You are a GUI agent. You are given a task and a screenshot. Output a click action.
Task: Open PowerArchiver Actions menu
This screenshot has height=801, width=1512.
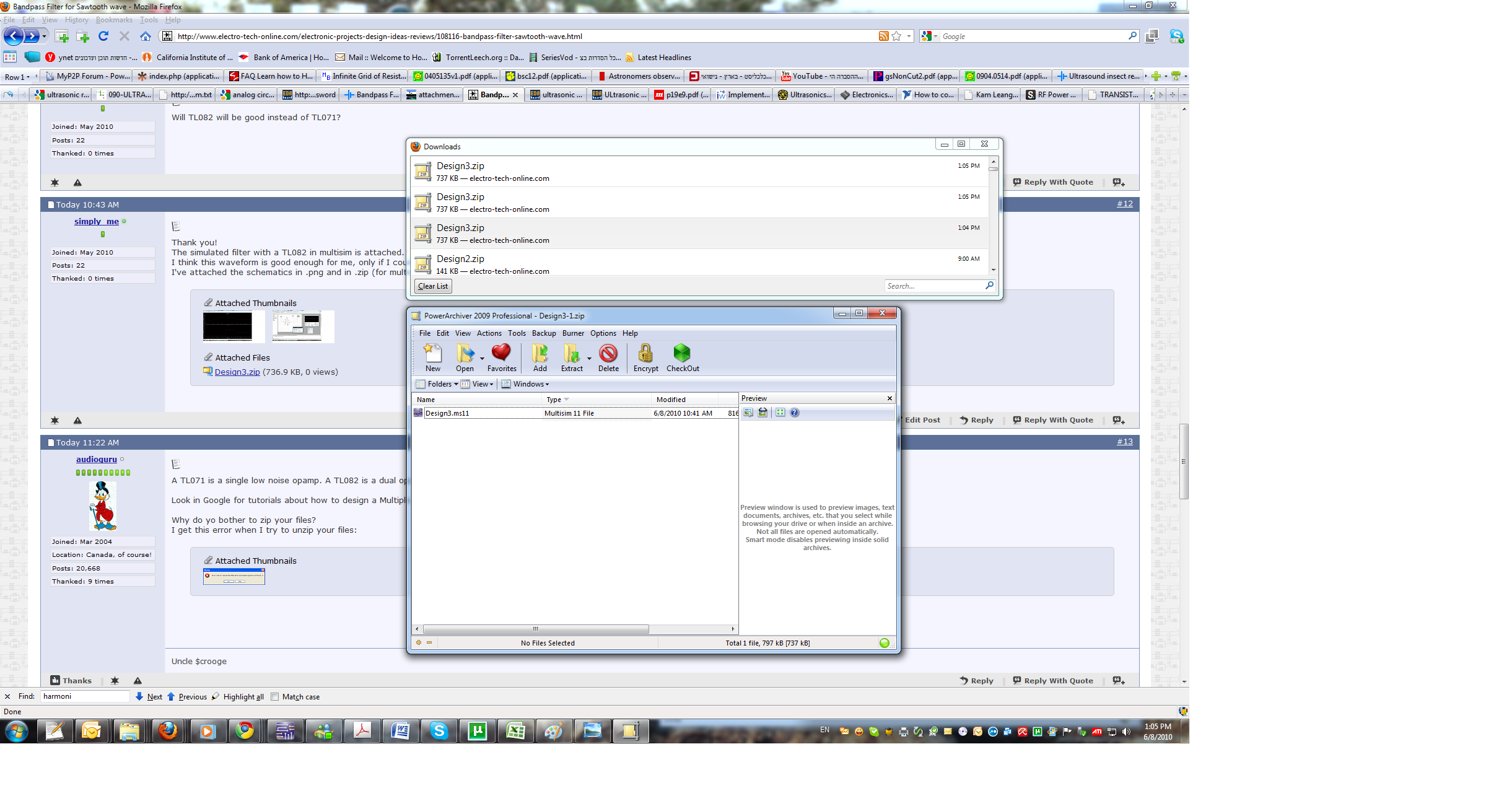tap(489, 333)
